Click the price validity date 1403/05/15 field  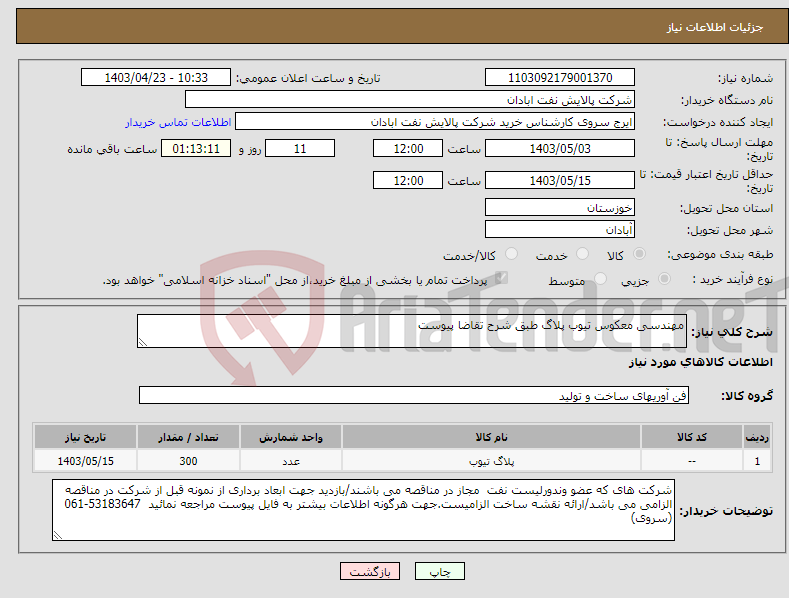click(x=560, y=180)
